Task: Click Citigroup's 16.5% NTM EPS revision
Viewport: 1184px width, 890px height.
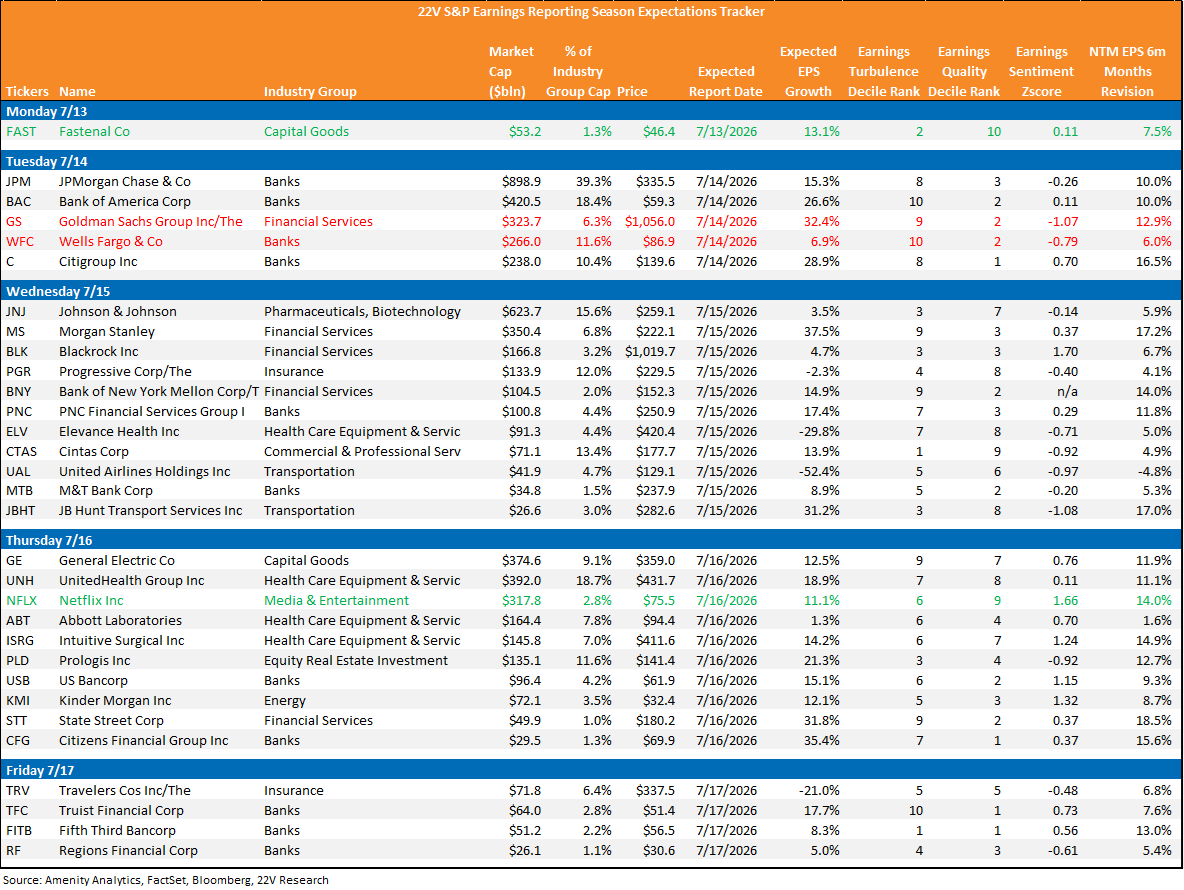Action: click(1154, 262)
